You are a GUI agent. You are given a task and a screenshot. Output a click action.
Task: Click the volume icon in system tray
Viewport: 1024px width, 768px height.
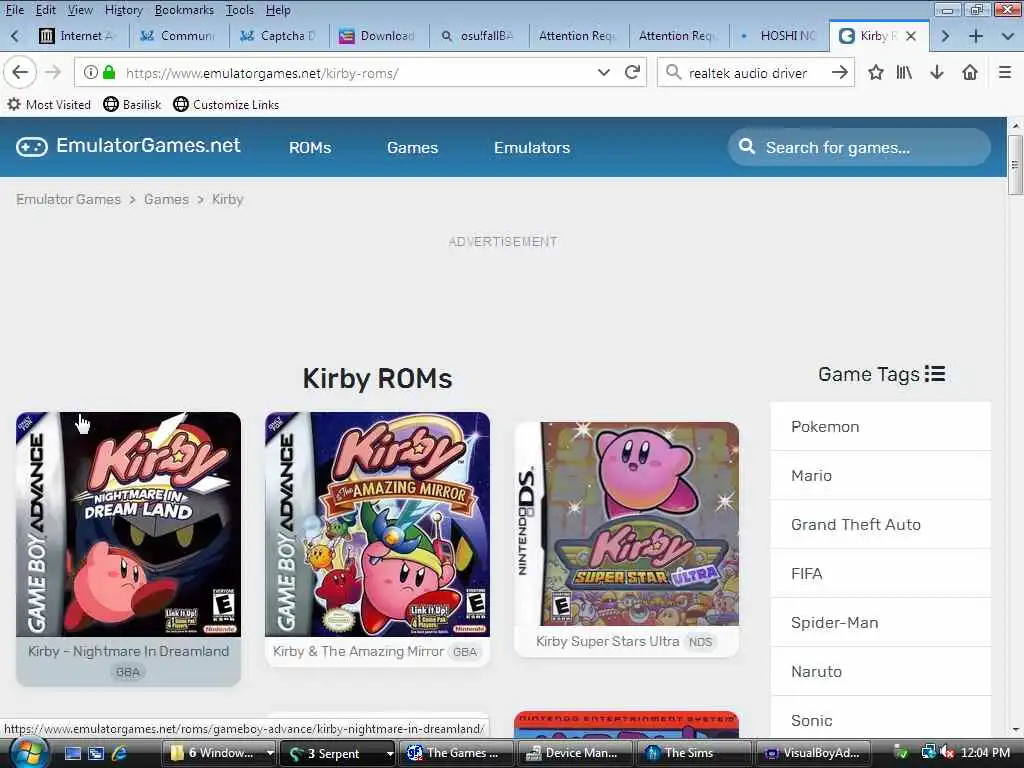pyautogui.click(x=947, y=752)
